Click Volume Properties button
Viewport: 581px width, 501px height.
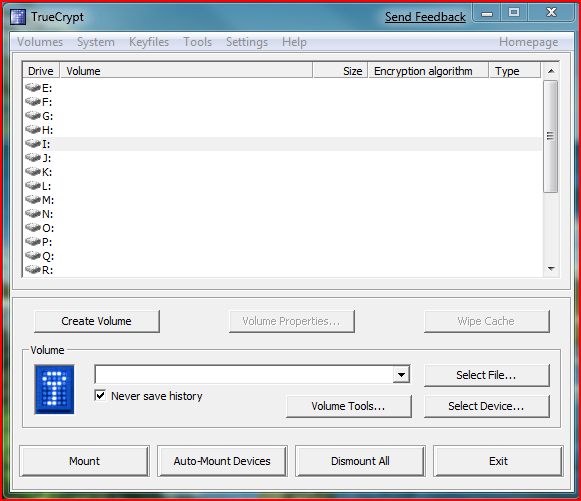pyautogui.click(x=292, y=321)
